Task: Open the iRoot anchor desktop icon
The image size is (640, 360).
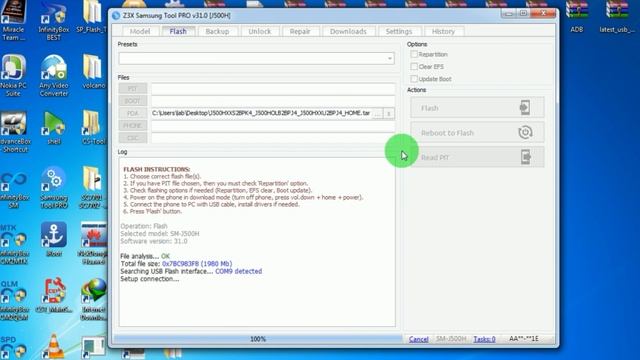Action: click(x=53, y=239)
